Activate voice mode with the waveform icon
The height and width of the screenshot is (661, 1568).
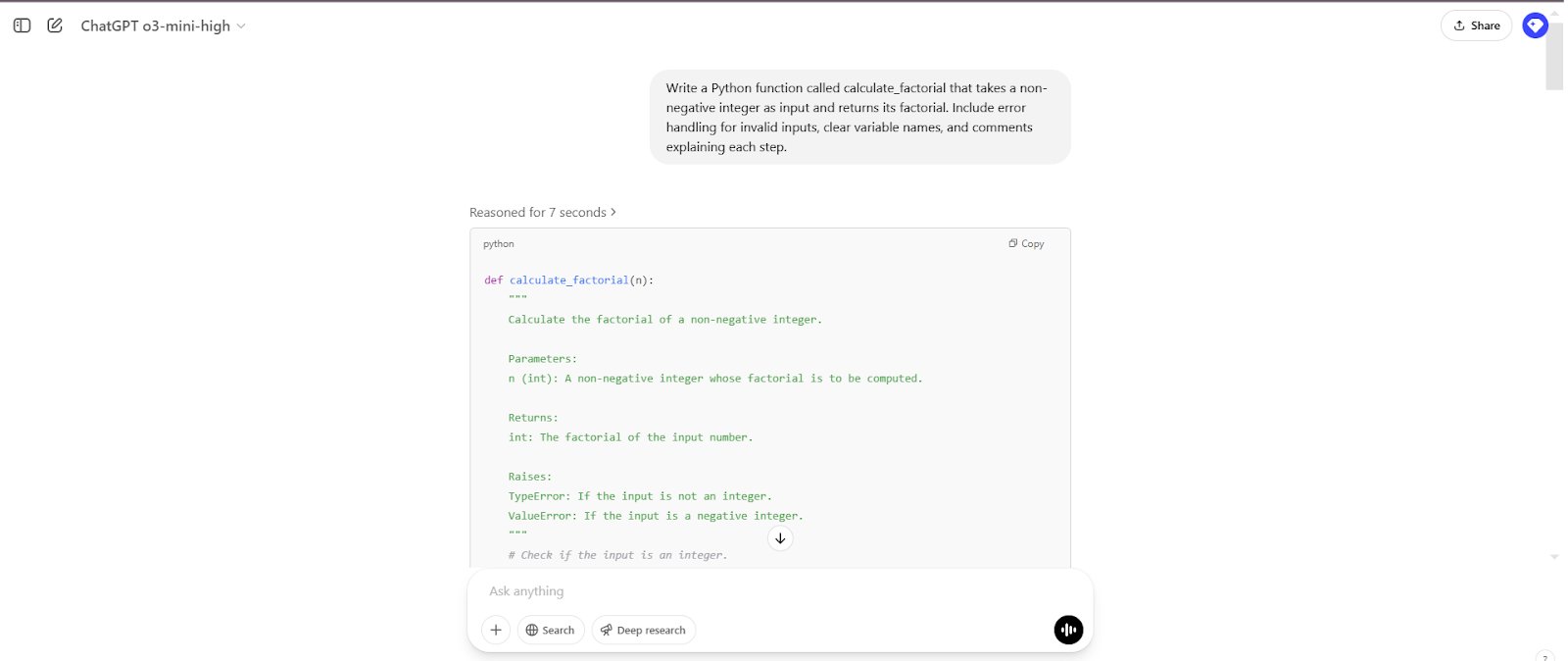[x=1068, y=630]
